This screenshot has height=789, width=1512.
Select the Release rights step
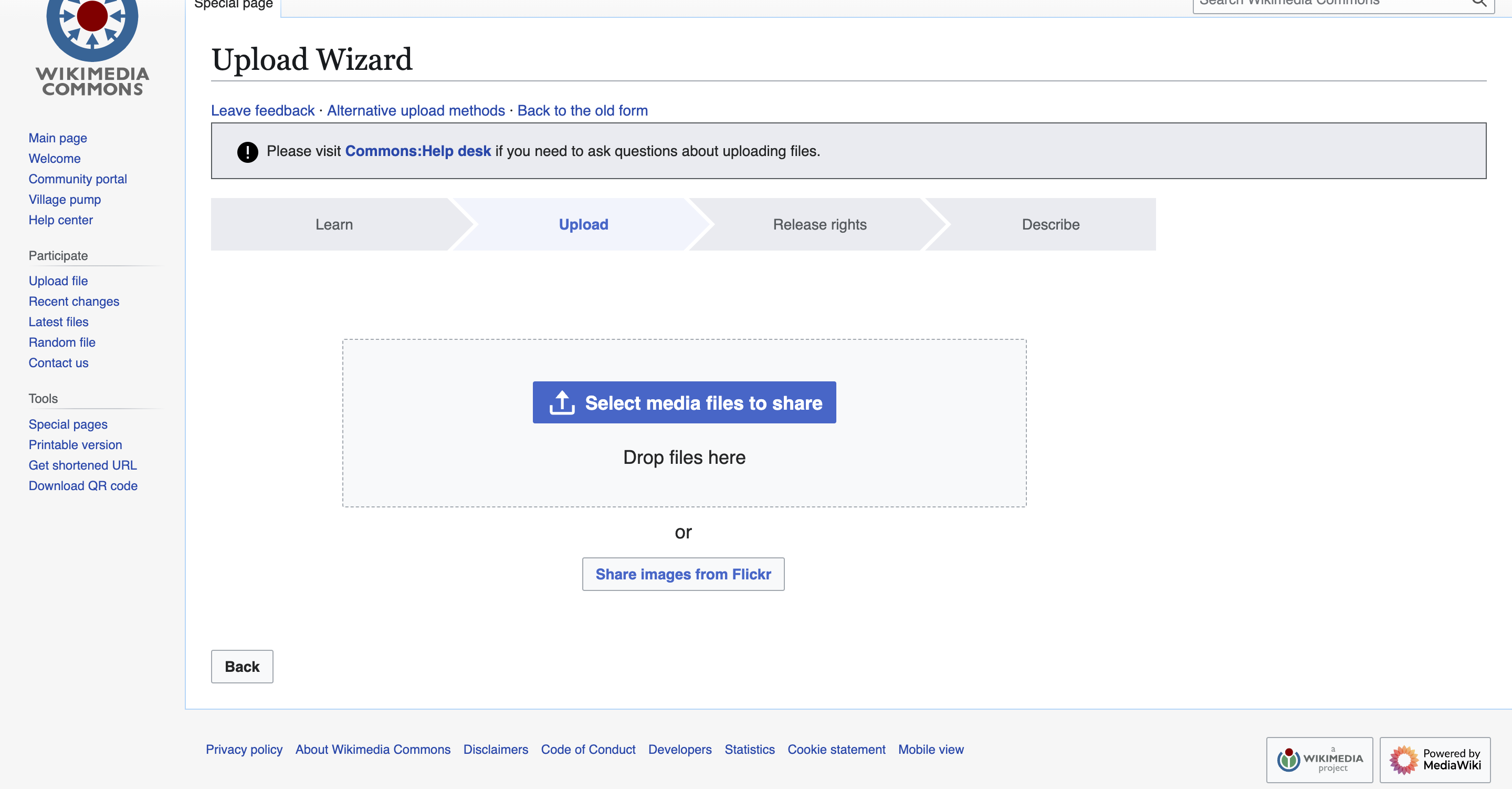click(x=819, y=224)
